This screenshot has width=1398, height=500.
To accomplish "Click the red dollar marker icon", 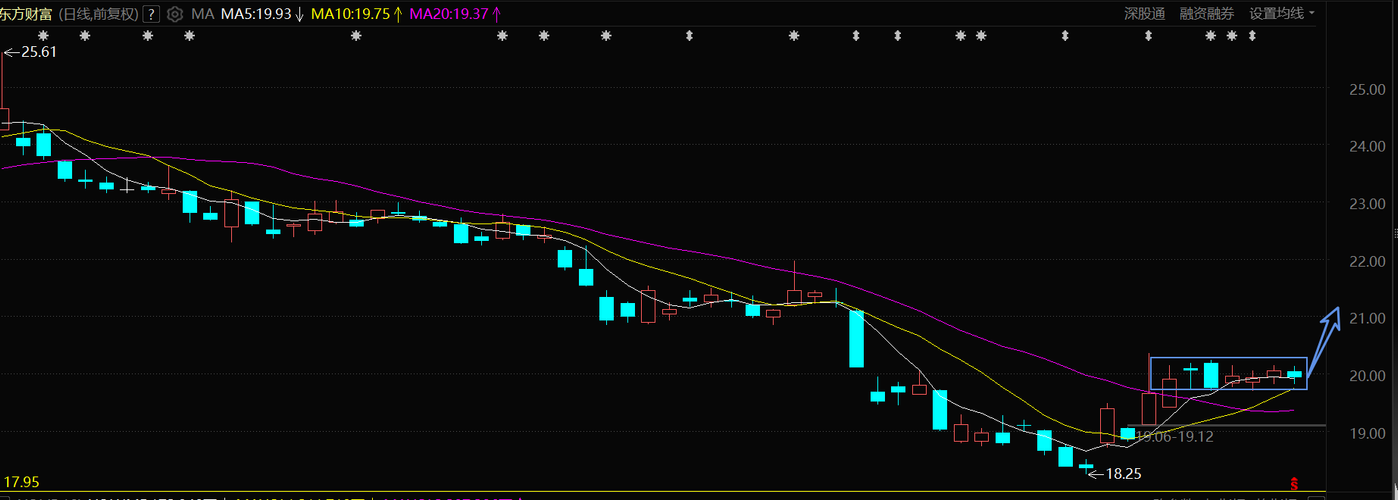I will 1293,484.
